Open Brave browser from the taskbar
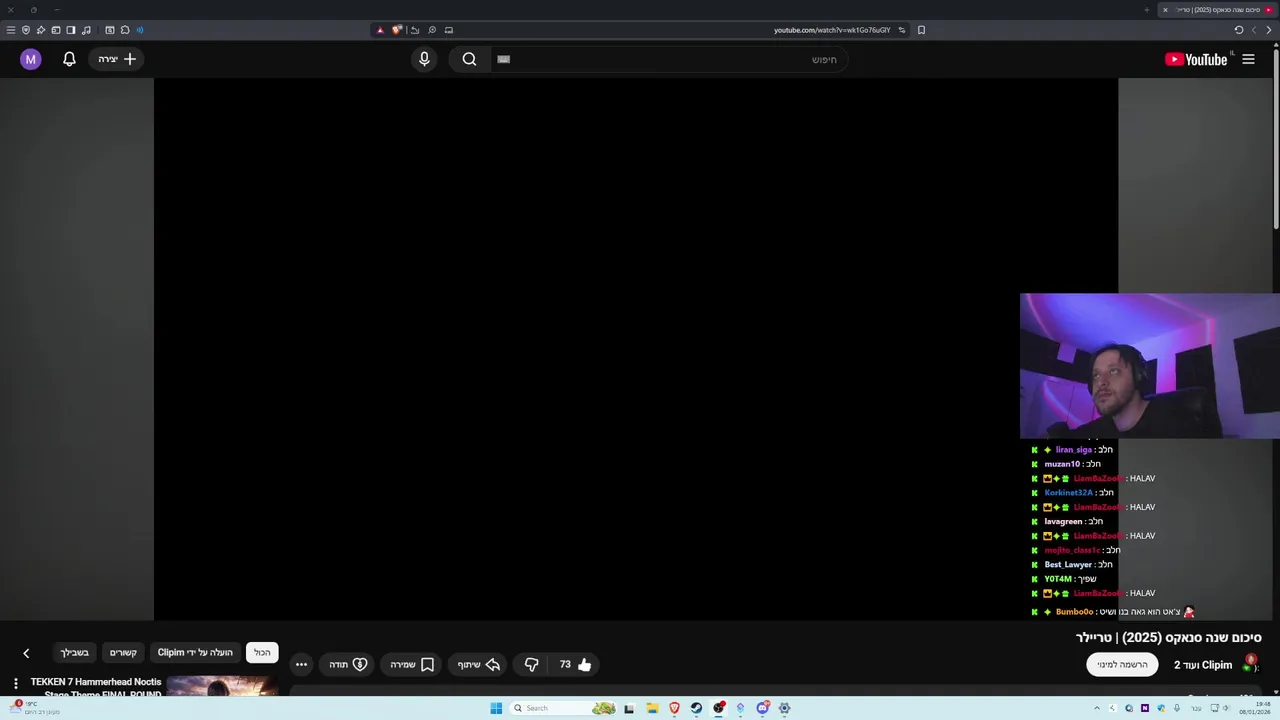 674,708
